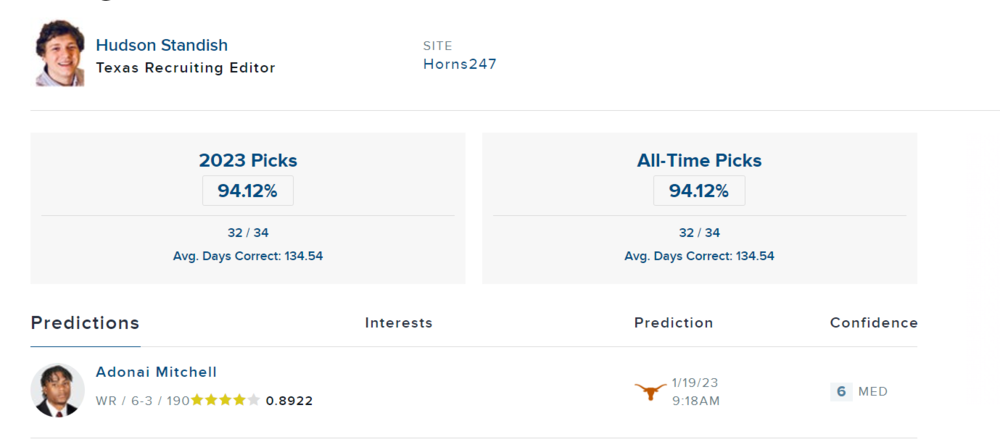Click the Interests column header
Viewport: 1000px width, 442px height.
[398, 323]
